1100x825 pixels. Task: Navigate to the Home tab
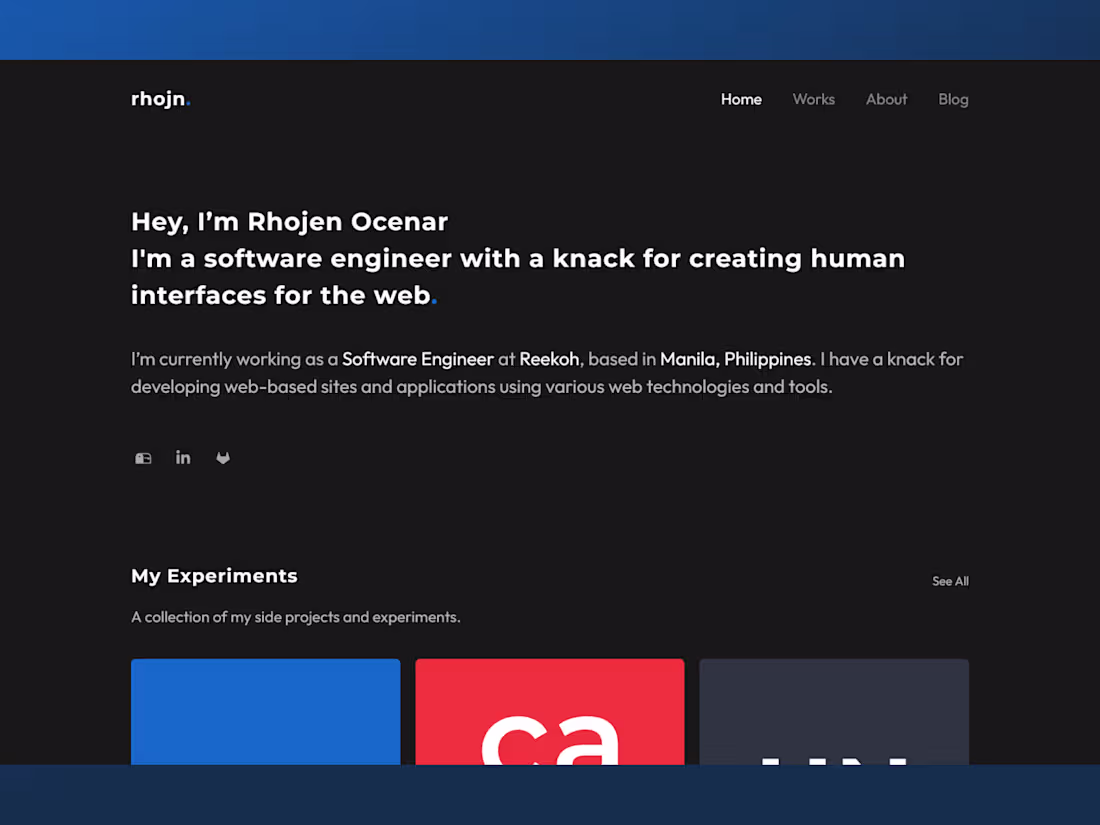741,99
